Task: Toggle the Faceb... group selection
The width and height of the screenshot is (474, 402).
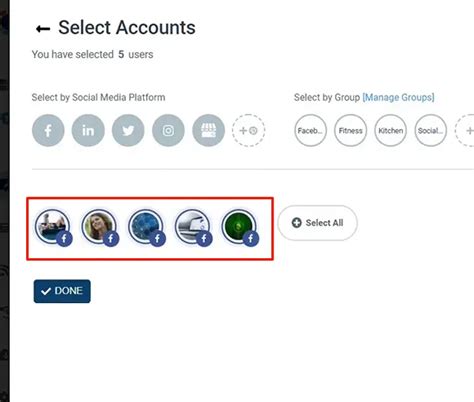Action: [310, 130]
